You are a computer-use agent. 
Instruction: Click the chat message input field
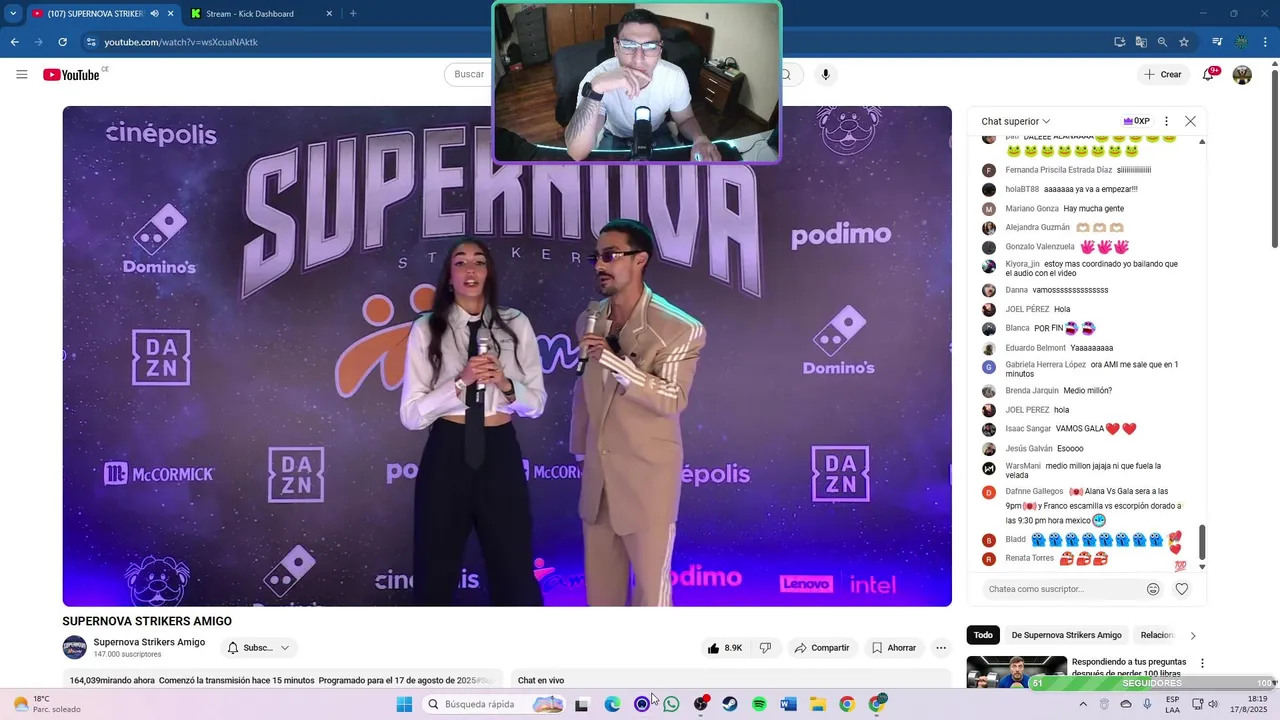[x=1061, y=589]
